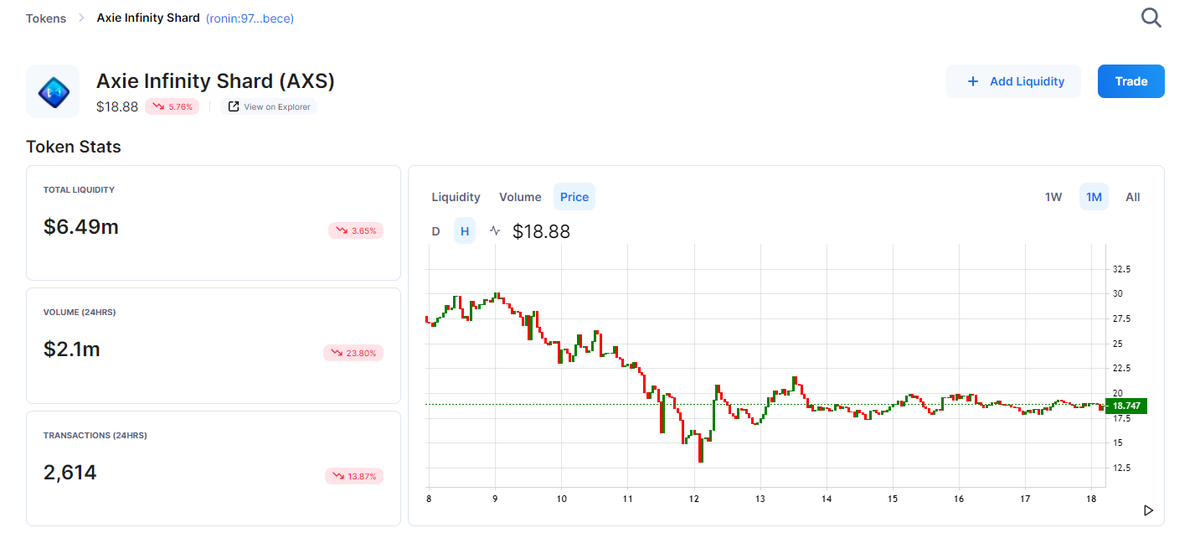
Task: Click the TOTAL LIQUIDITY label
Action: tap(79, 190)
